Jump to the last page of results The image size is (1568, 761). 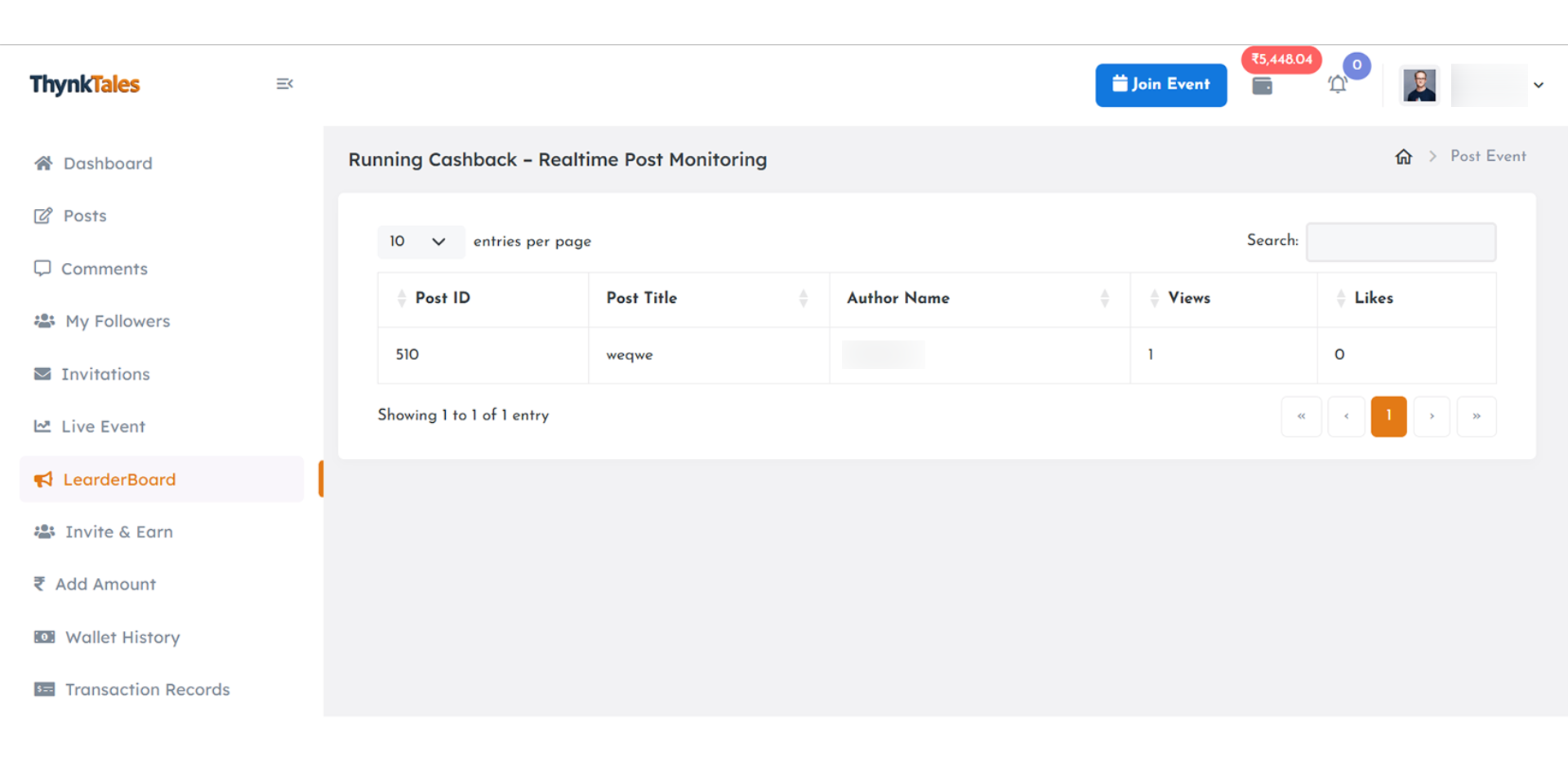click(x=1476, y=416)
